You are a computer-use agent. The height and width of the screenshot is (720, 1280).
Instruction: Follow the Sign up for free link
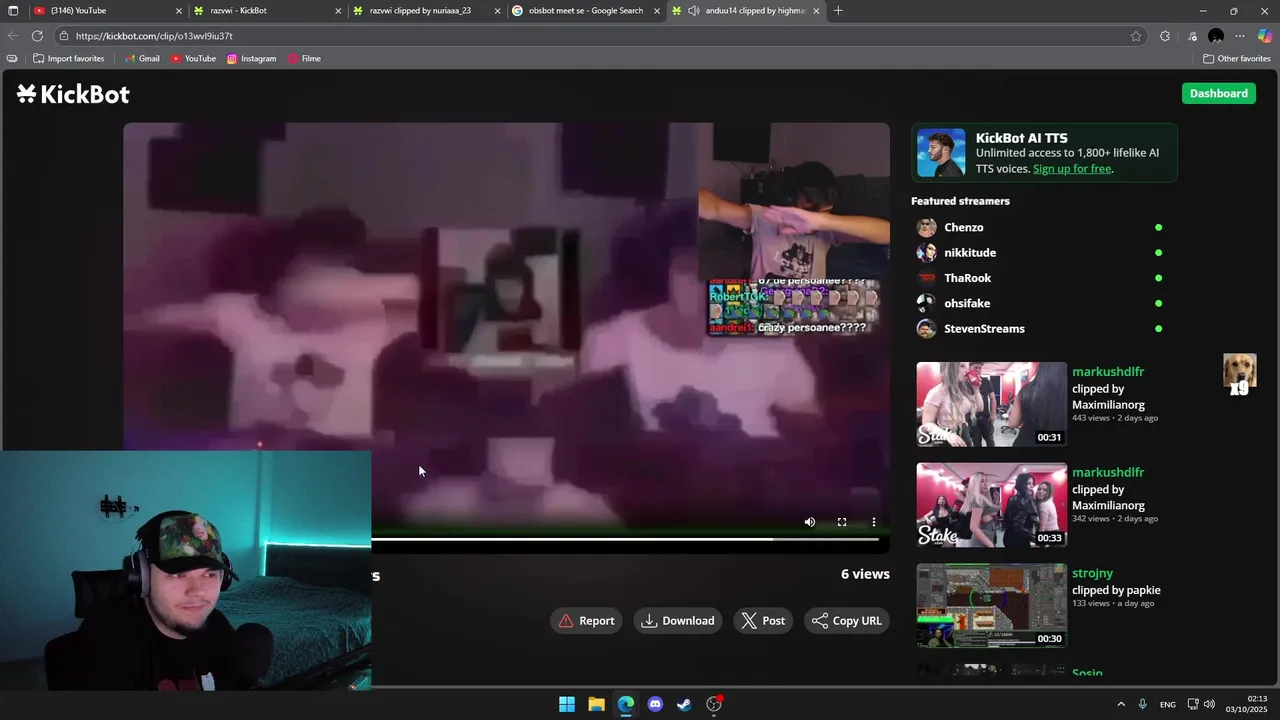1072,169
